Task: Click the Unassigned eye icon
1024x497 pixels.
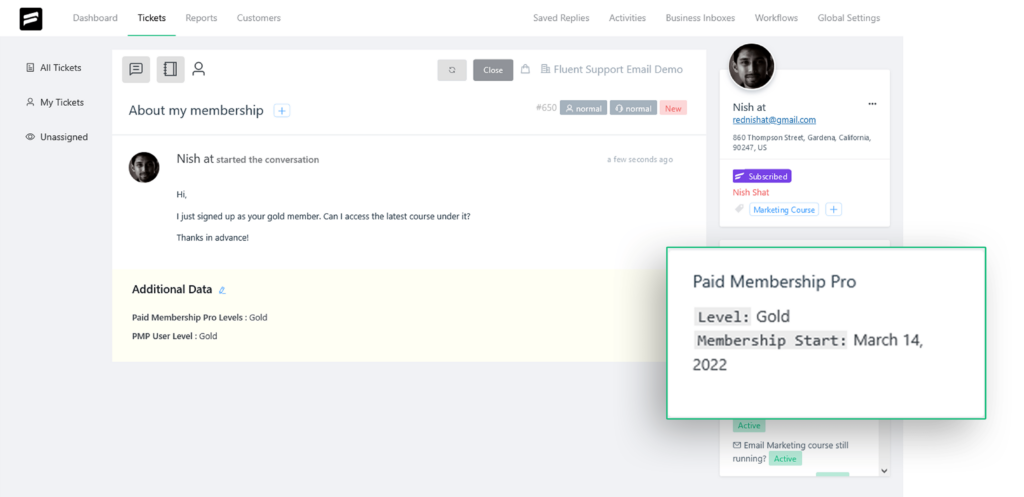Action: click(x=30, y=137)
